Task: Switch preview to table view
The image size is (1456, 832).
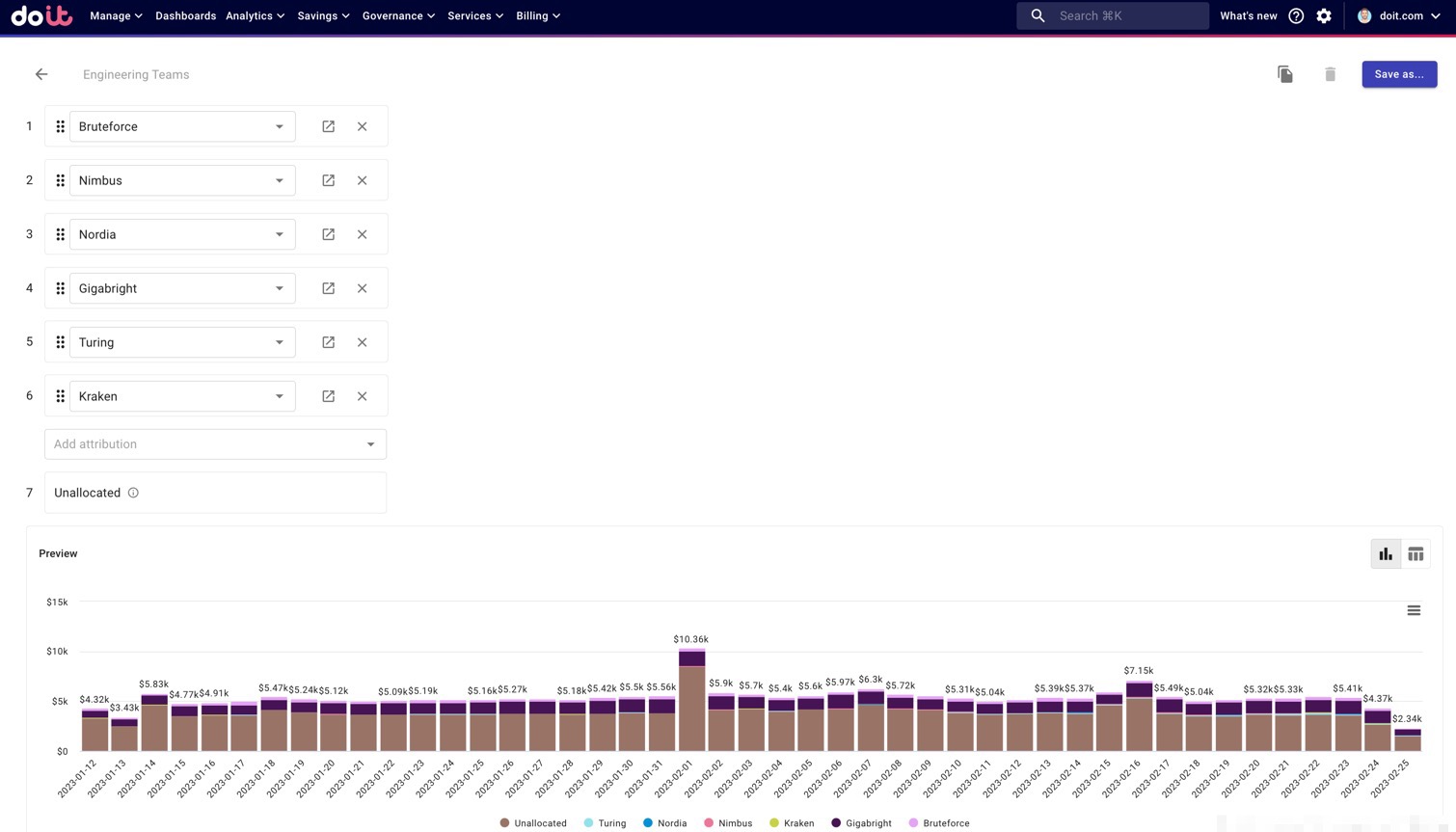Action: pos(1416,553)
